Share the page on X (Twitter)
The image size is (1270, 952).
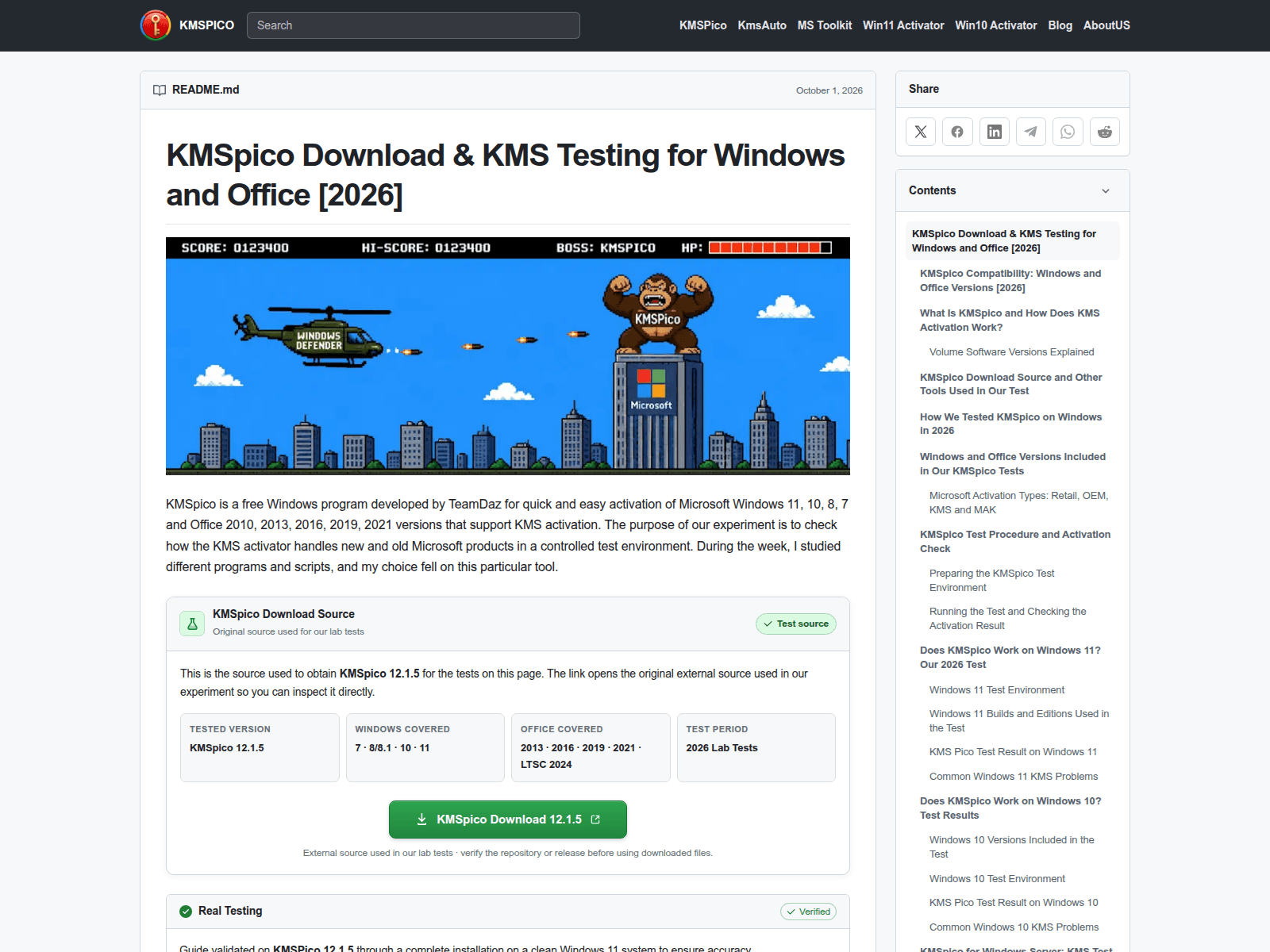(x=921, y=132)
